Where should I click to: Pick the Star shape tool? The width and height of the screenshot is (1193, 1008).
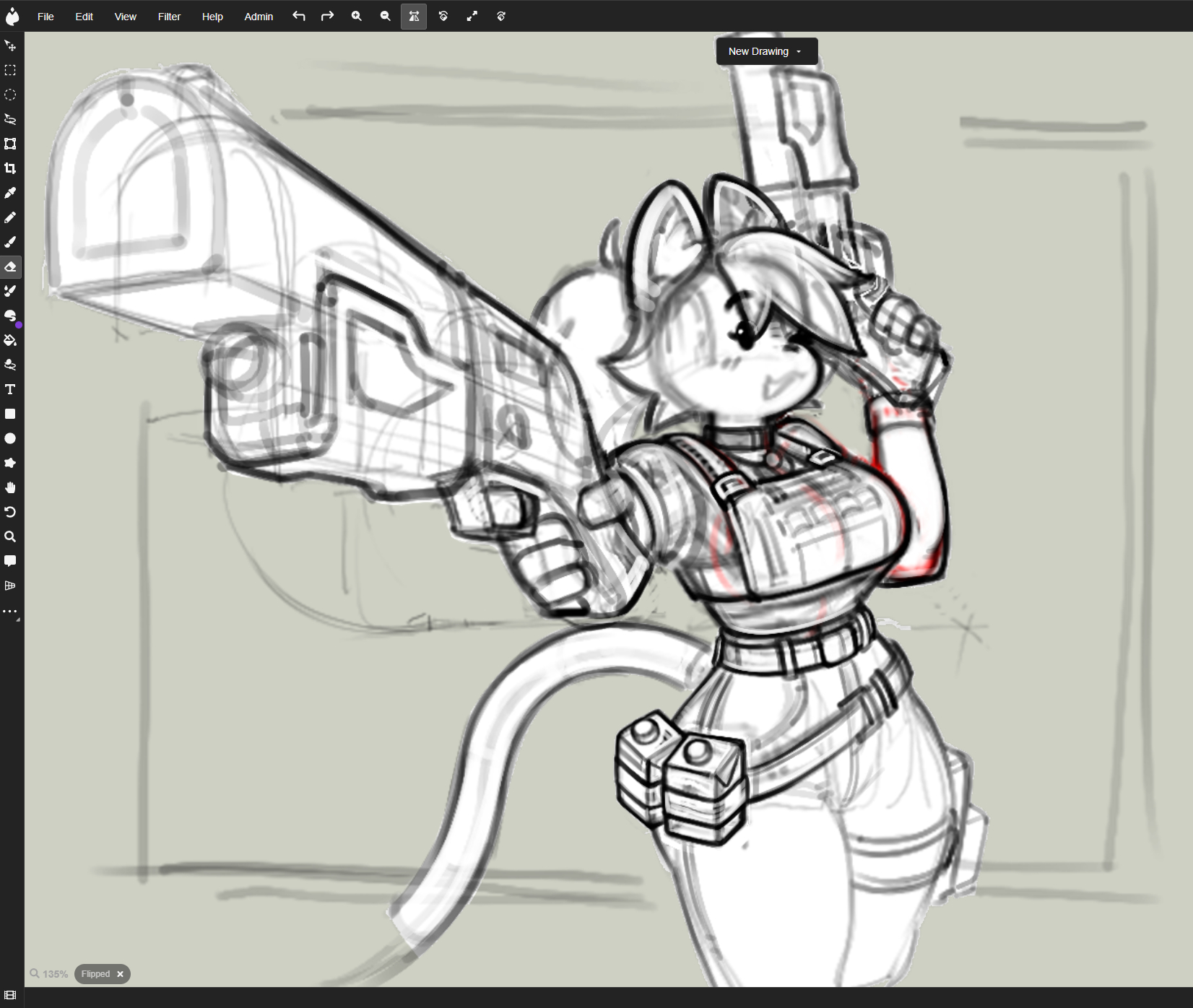tap(10, 463)
